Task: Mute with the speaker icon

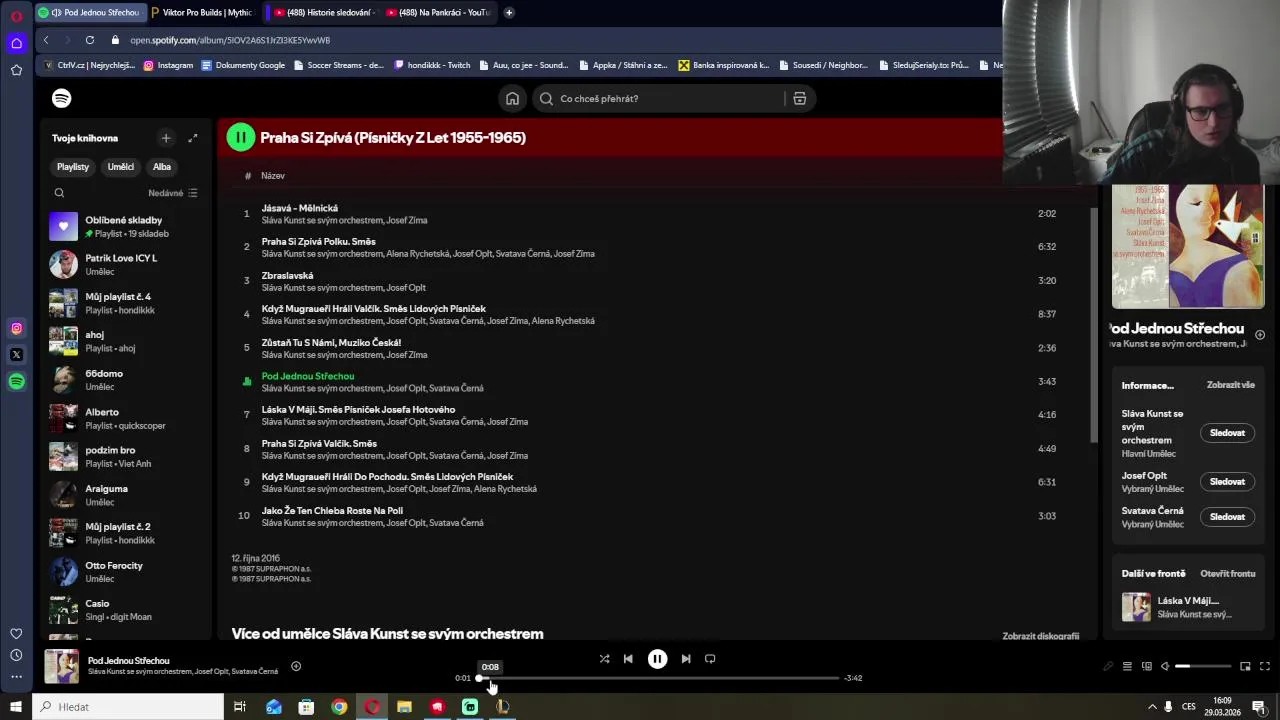Action: pos(1165,666)
